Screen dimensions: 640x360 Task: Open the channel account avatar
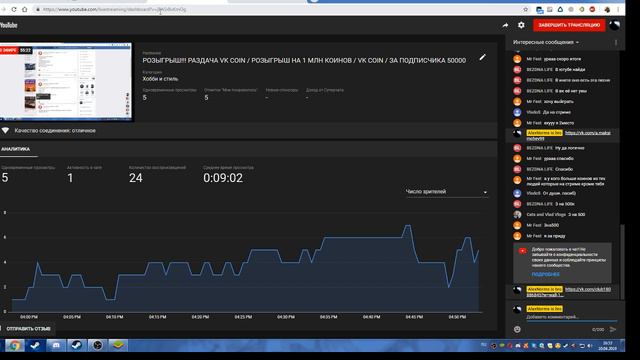point(614,25)
